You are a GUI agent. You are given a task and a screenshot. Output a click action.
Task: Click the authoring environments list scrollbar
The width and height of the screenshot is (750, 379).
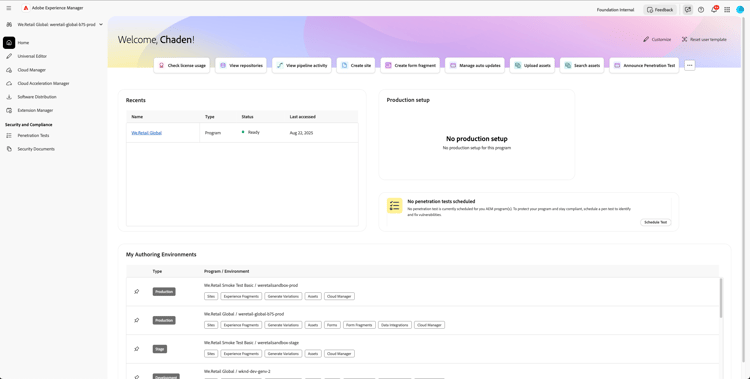(x=721, y=297)
